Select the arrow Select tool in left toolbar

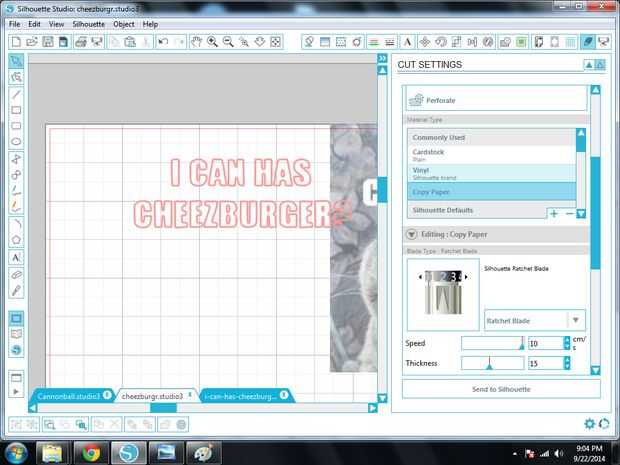16,61
